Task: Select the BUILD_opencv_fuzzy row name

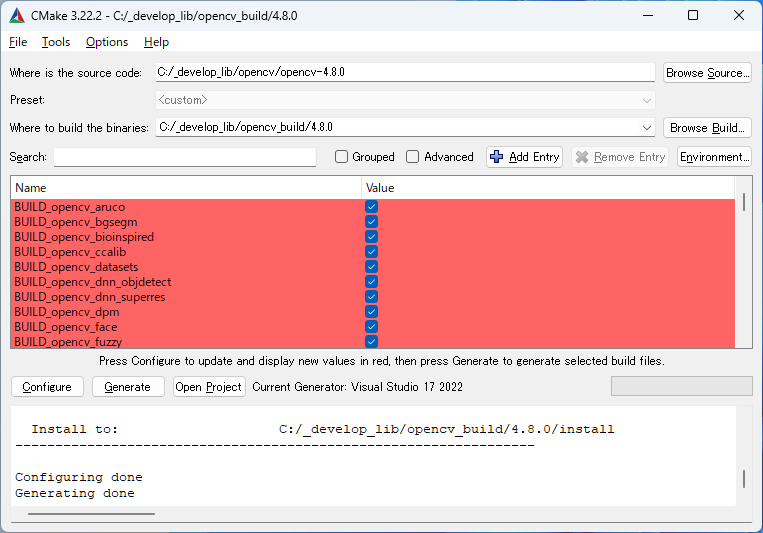Action: click(x=68, y=342)
